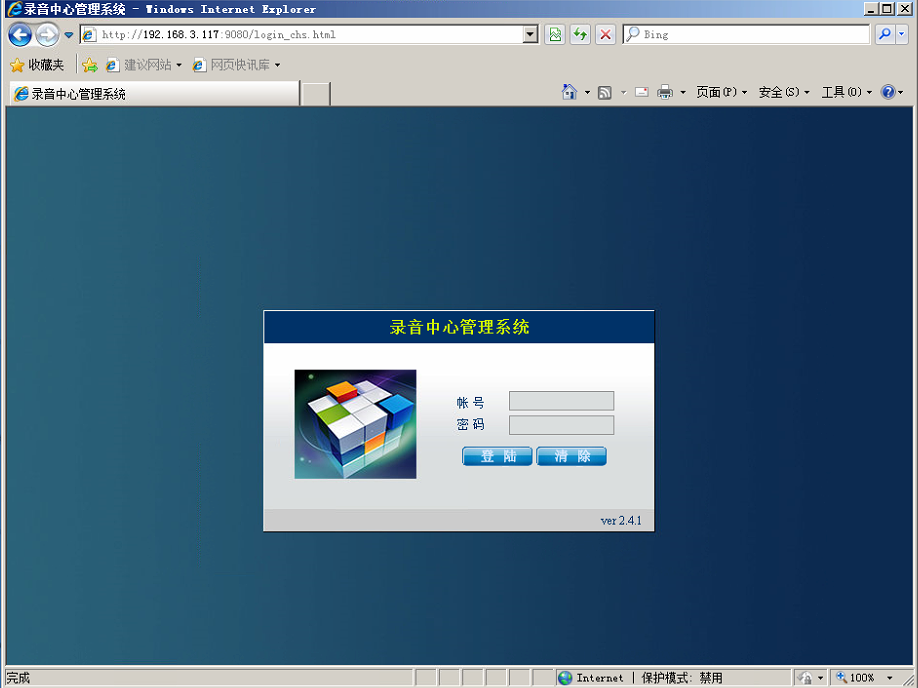Expand the zoom level 100% dropdown

pyautogui.click(x=890, y=678)
